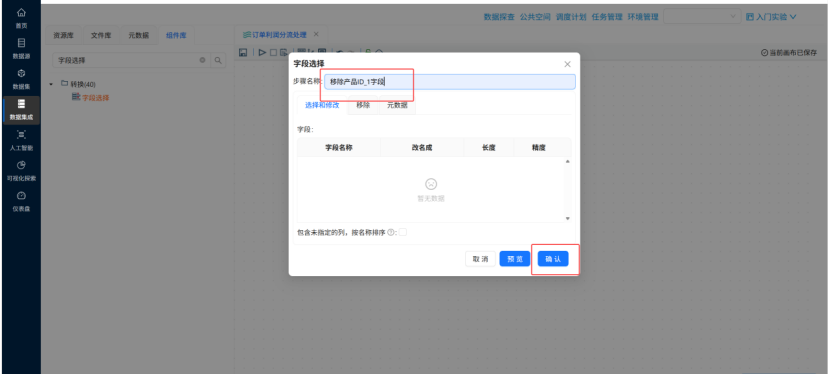Open the 入门实验 dropdown menu
The width and height of the screenshot is (830, 374).
(x=771, y=17)
